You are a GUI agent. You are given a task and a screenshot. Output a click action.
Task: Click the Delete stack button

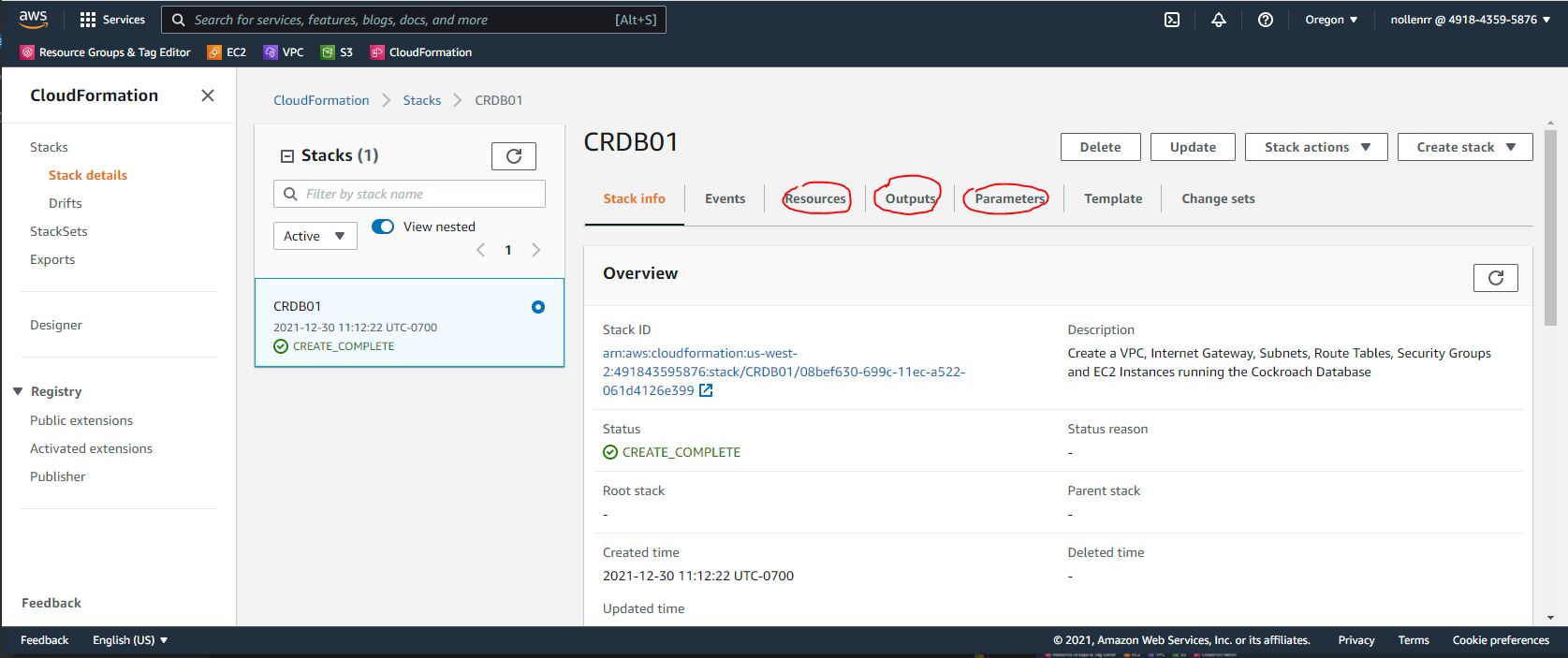(x=1101, y=147)
